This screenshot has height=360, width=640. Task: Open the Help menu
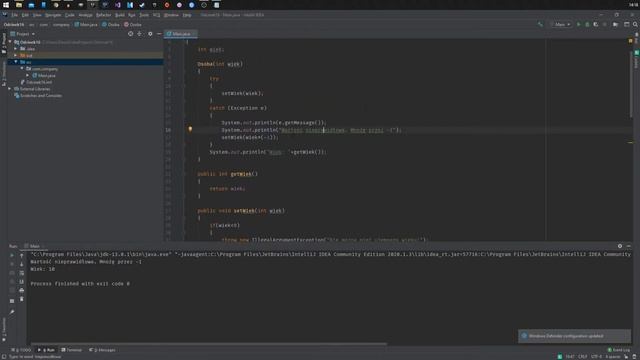[187, 15]
